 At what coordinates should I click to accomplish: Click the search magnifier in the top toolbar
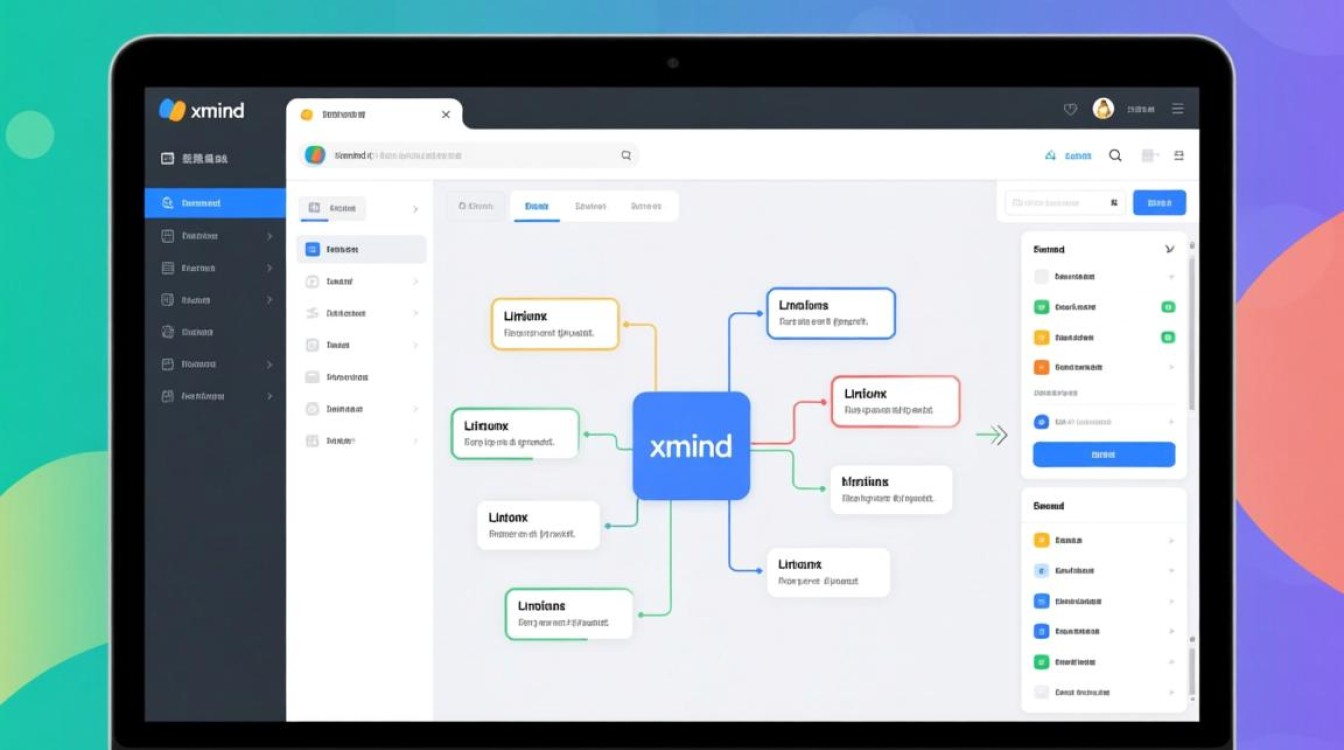click(x=1115, y=155)
